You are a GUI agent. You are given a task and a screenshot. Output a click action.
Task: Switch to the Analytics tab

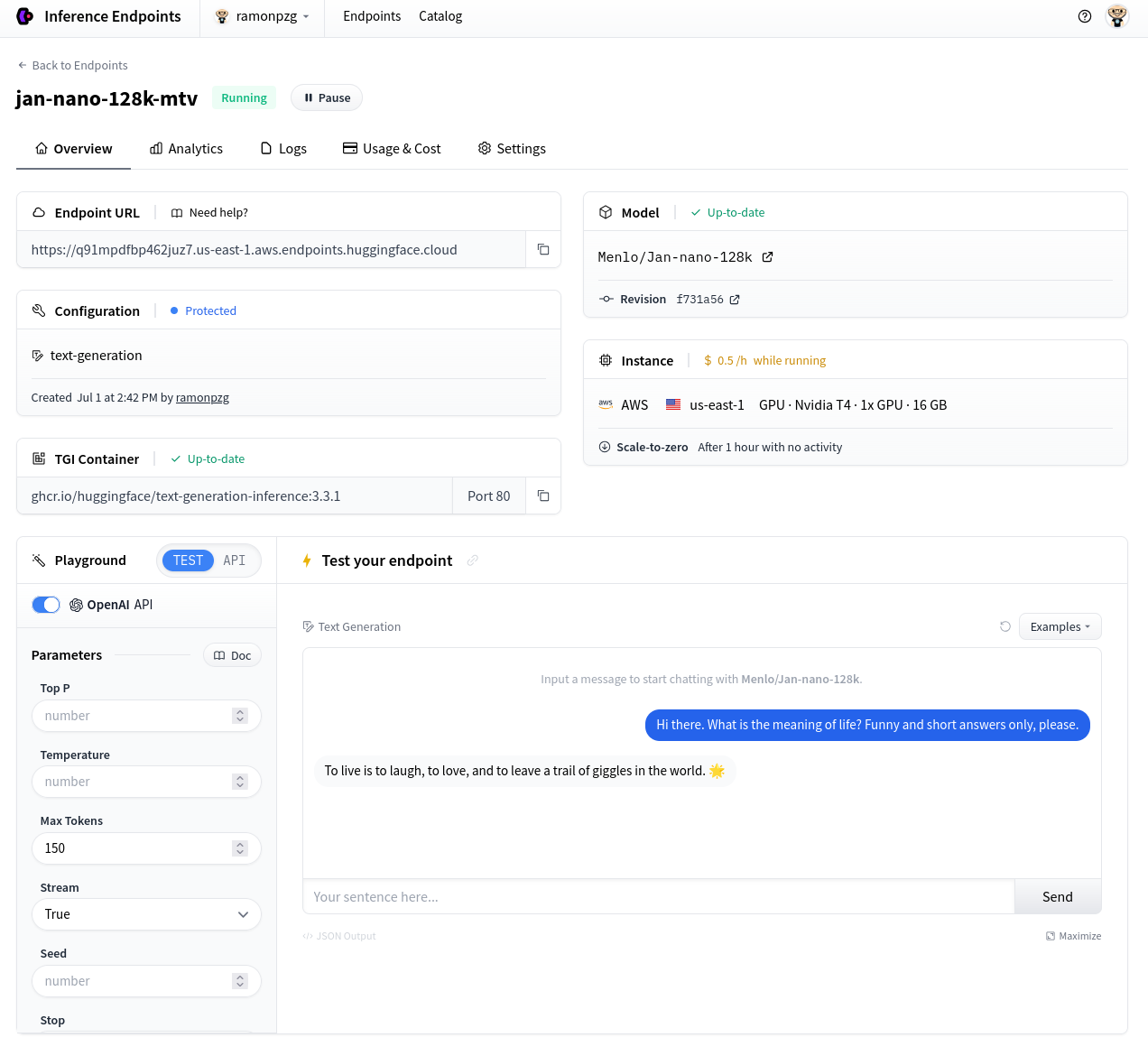click(186, 149)
